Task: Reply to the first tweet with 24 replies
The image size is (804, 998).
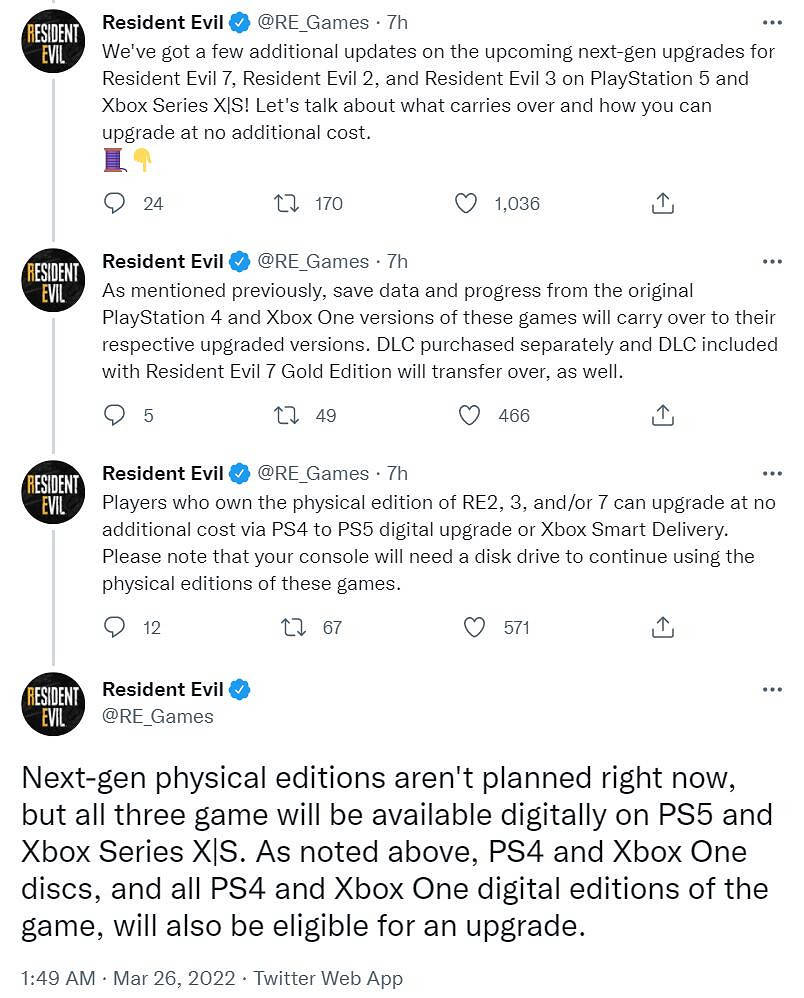Action: (116, 203)
